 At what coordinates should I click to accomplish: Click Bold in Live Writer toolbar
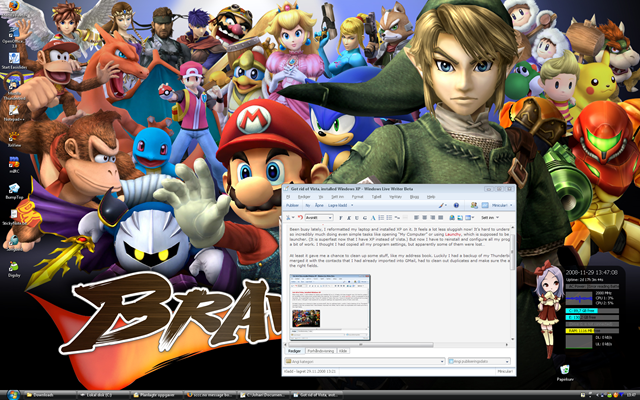coord(340,218)
